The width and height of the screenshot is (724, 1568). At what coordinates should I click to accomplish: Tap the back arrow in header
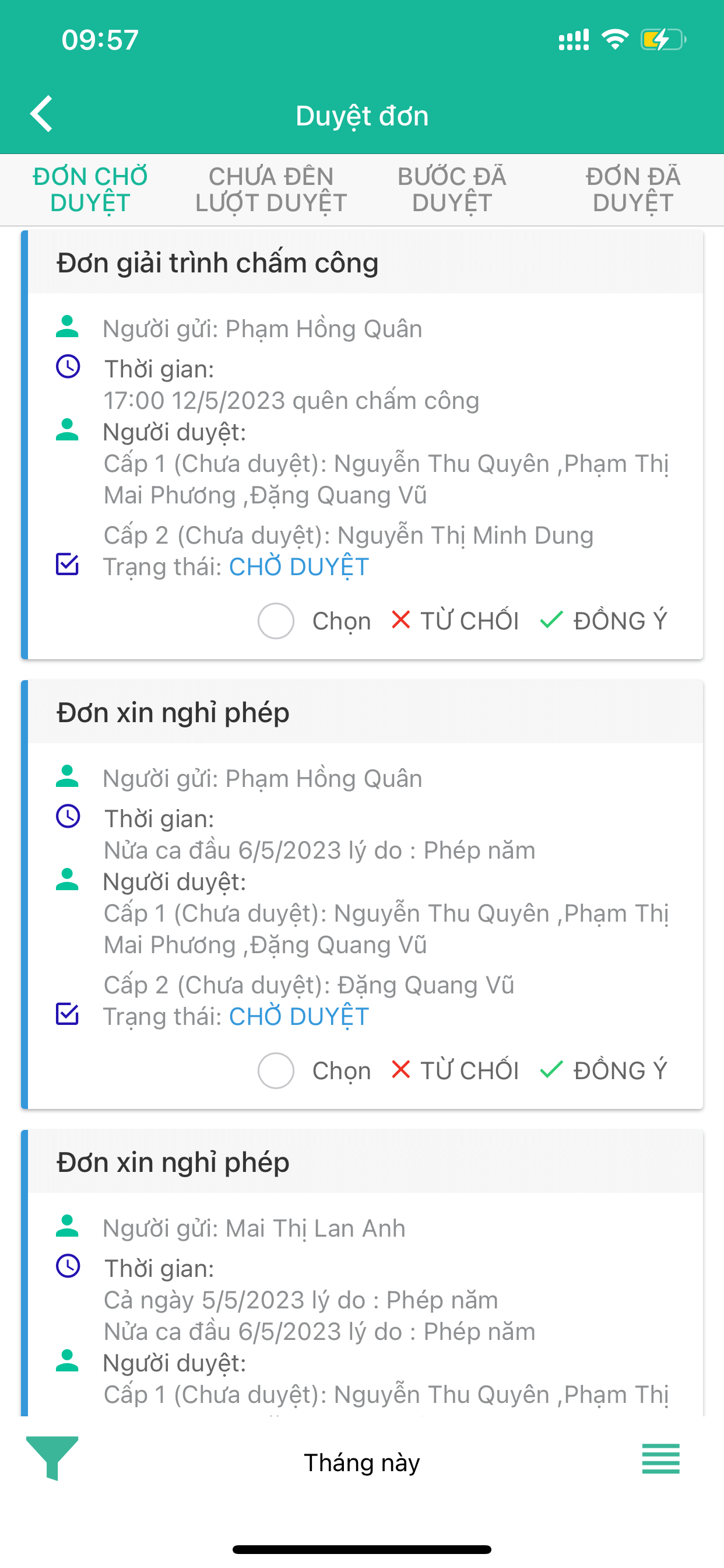(42, 114)
